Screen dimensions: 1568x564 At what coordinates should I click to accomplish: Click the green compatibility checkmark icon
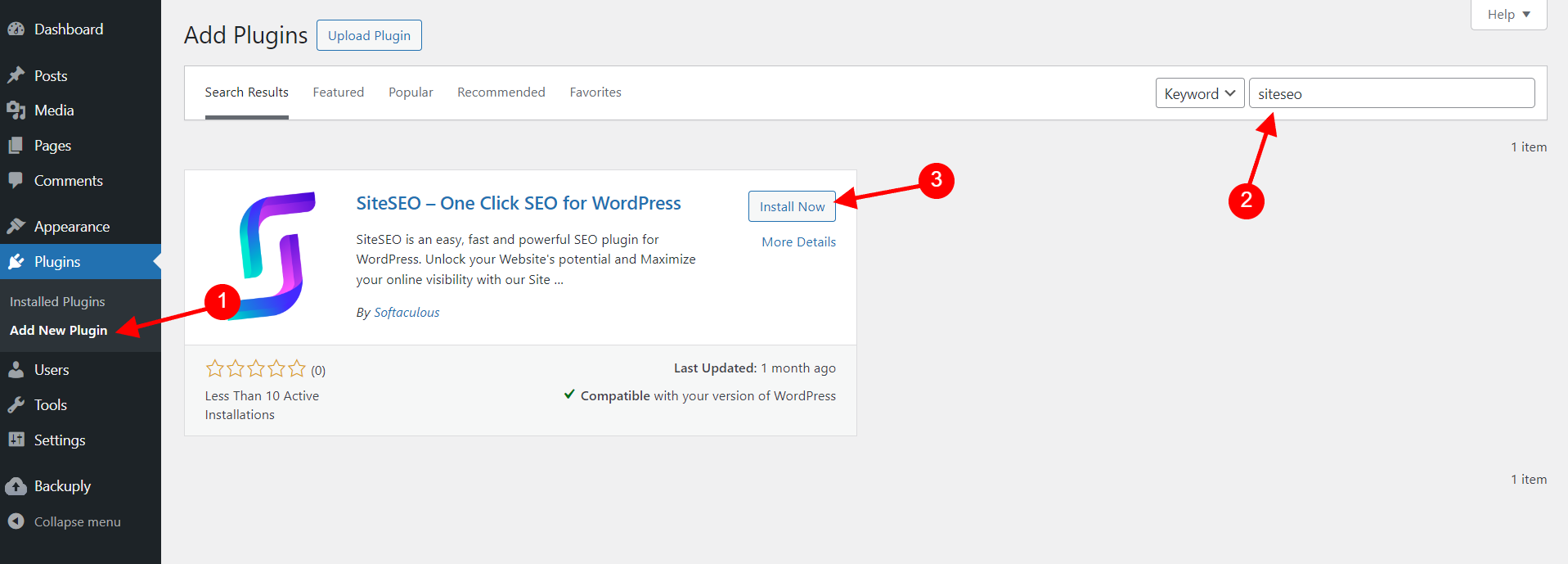point(569,395)
